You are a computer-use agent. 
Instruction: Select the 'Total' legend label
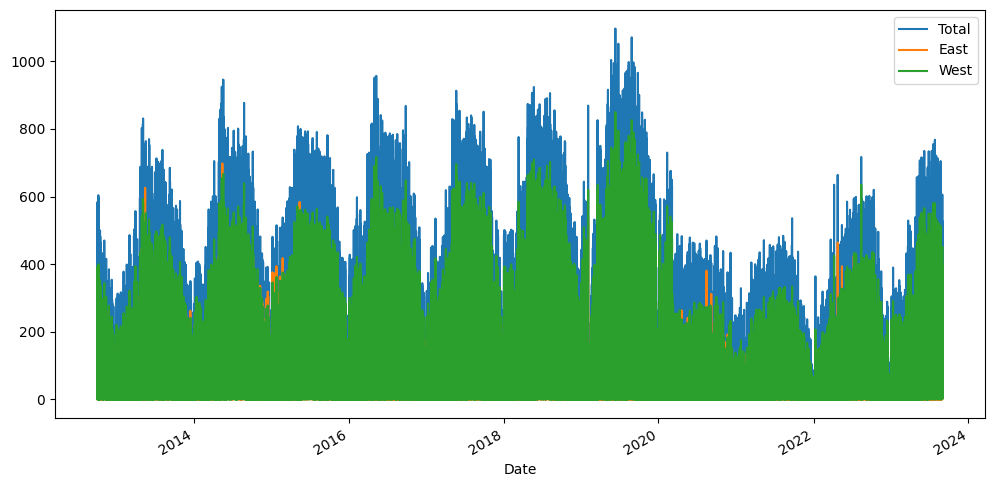[955, 29]
